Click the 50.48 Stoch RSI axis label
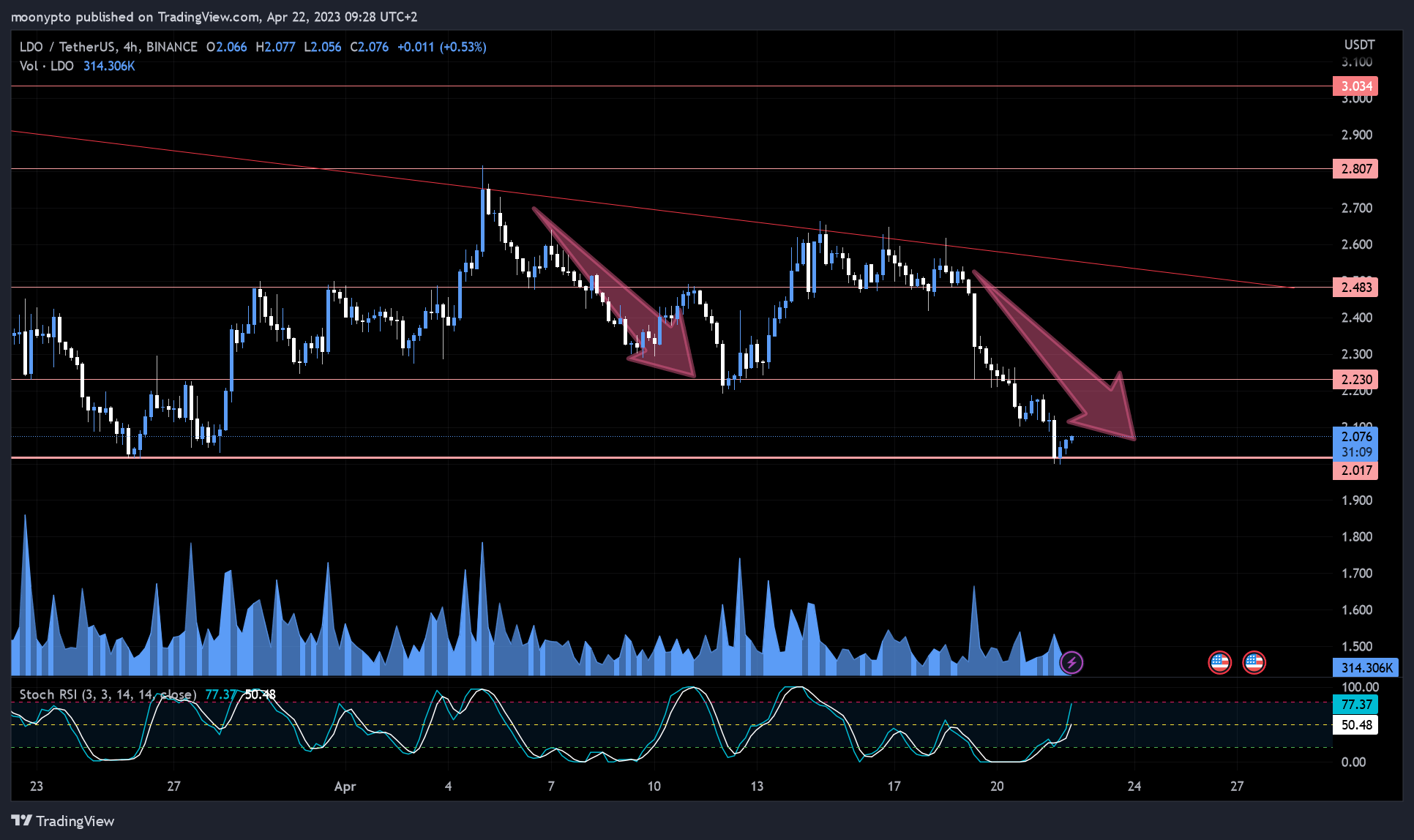 (1355, 725)
